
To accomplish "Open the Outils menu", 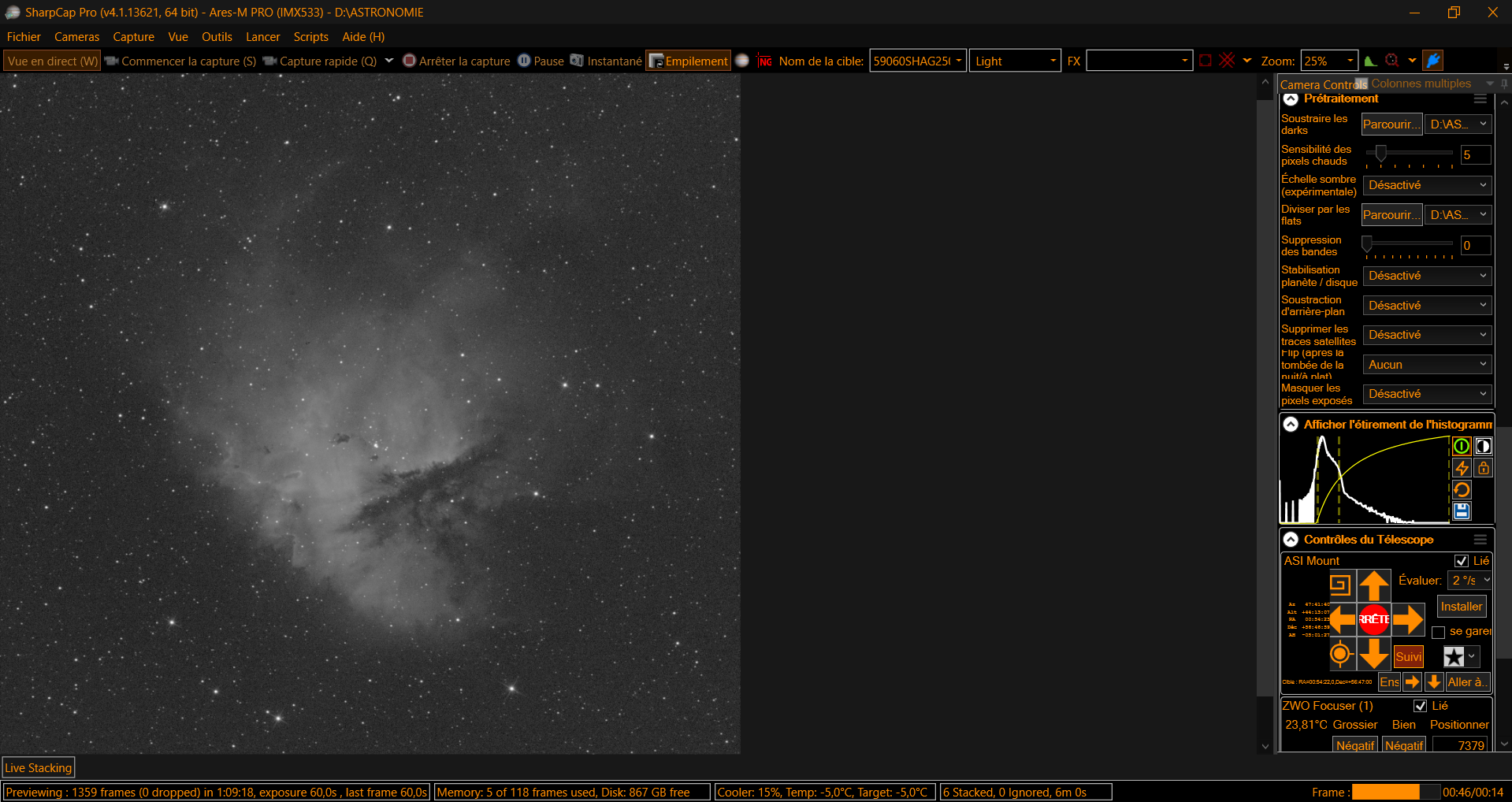I will (x=217, y=37).
